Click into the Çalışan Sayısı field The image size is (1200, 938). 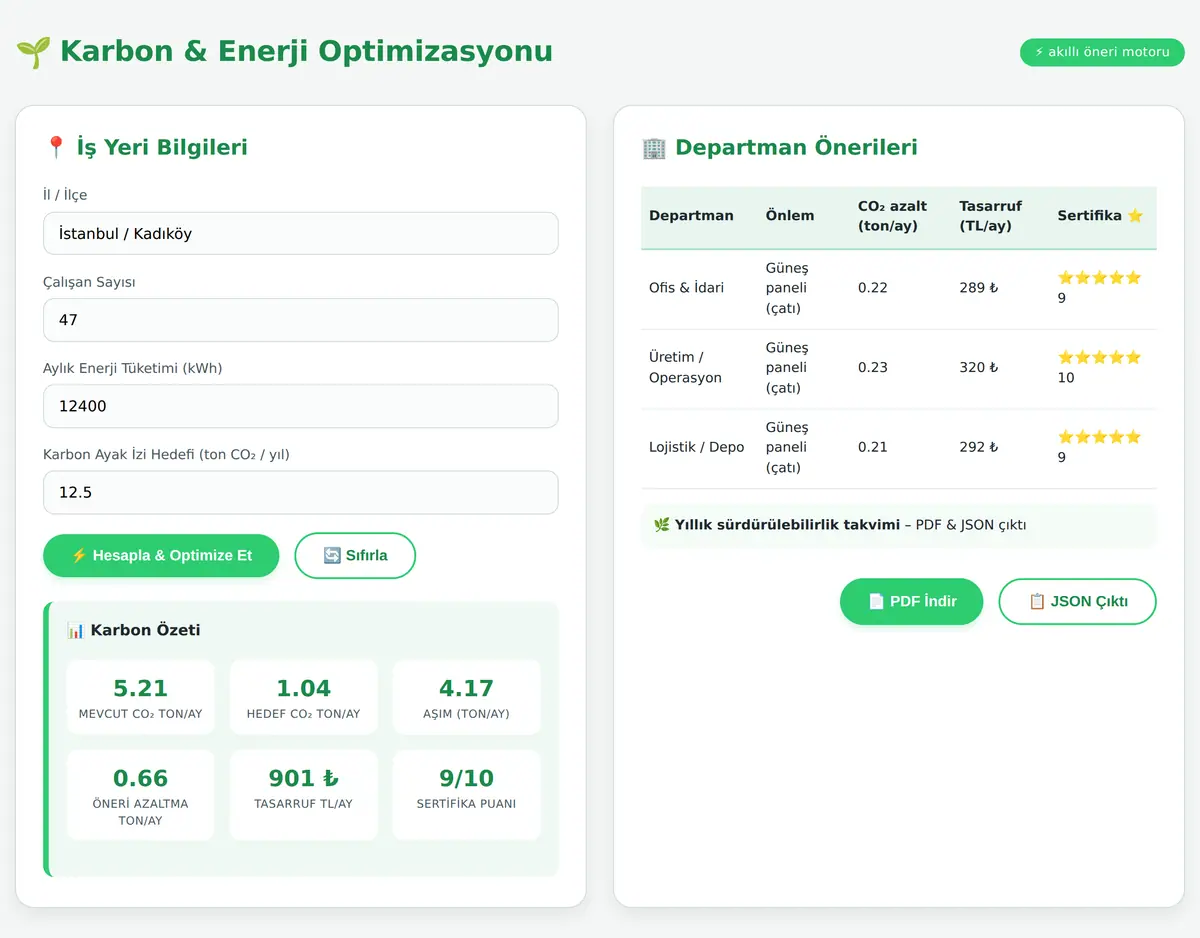pyautogui.click(x=301, y=320)
